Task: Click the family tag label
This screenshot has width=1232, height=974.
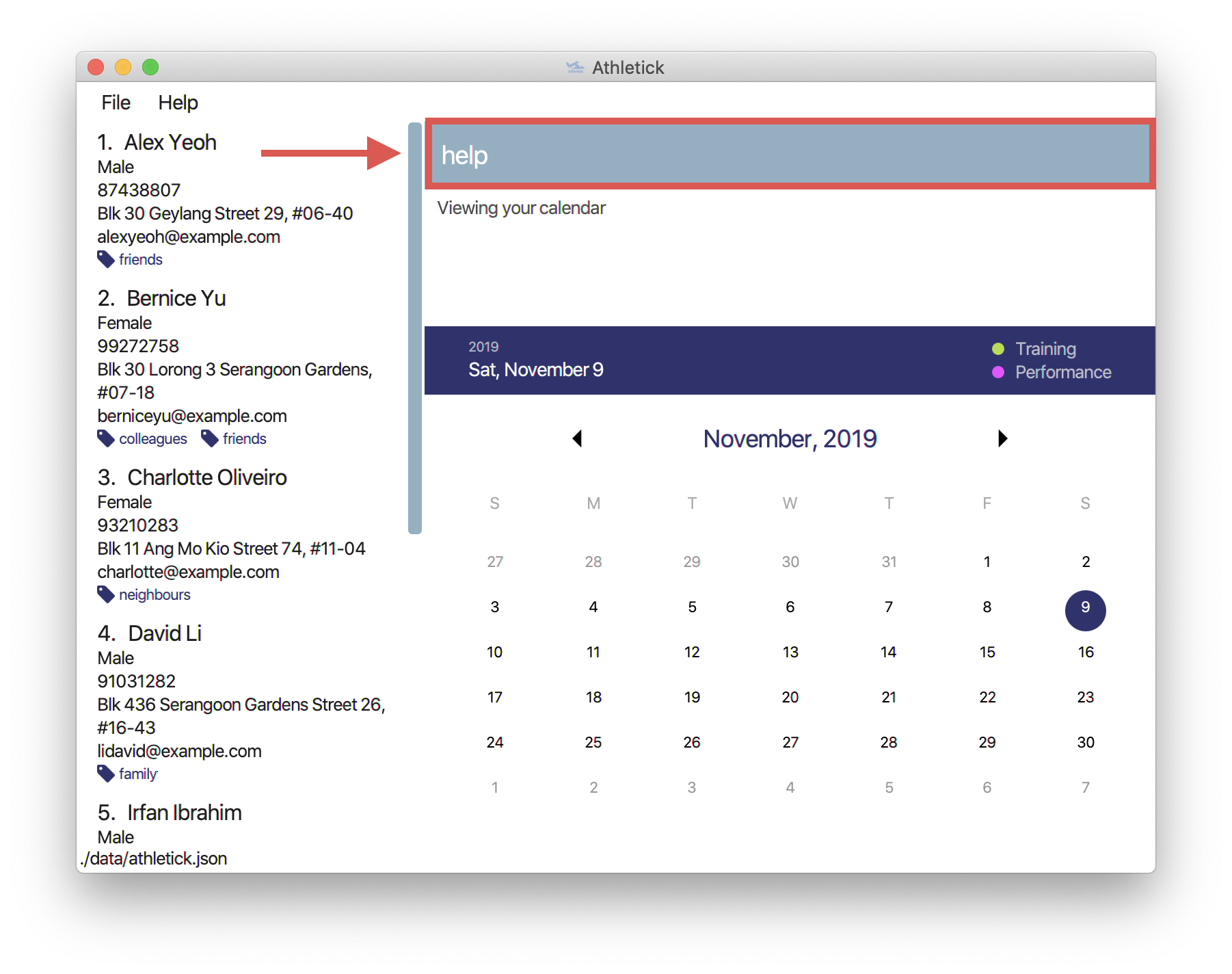Action: 138,774
